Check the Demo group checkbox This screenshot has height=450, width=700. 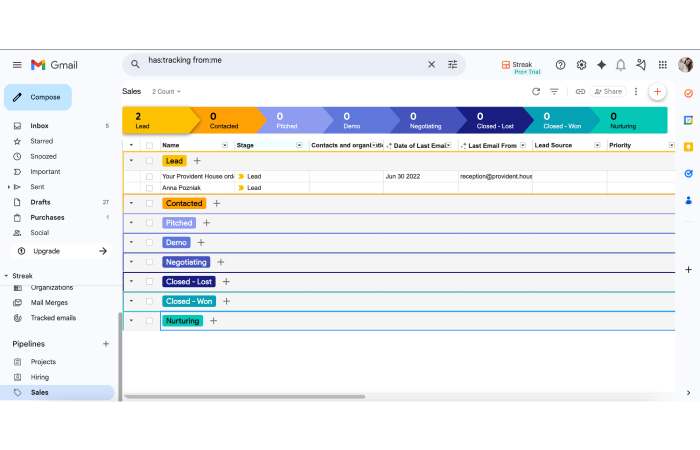pyautogui.click(x=149, y=242)
